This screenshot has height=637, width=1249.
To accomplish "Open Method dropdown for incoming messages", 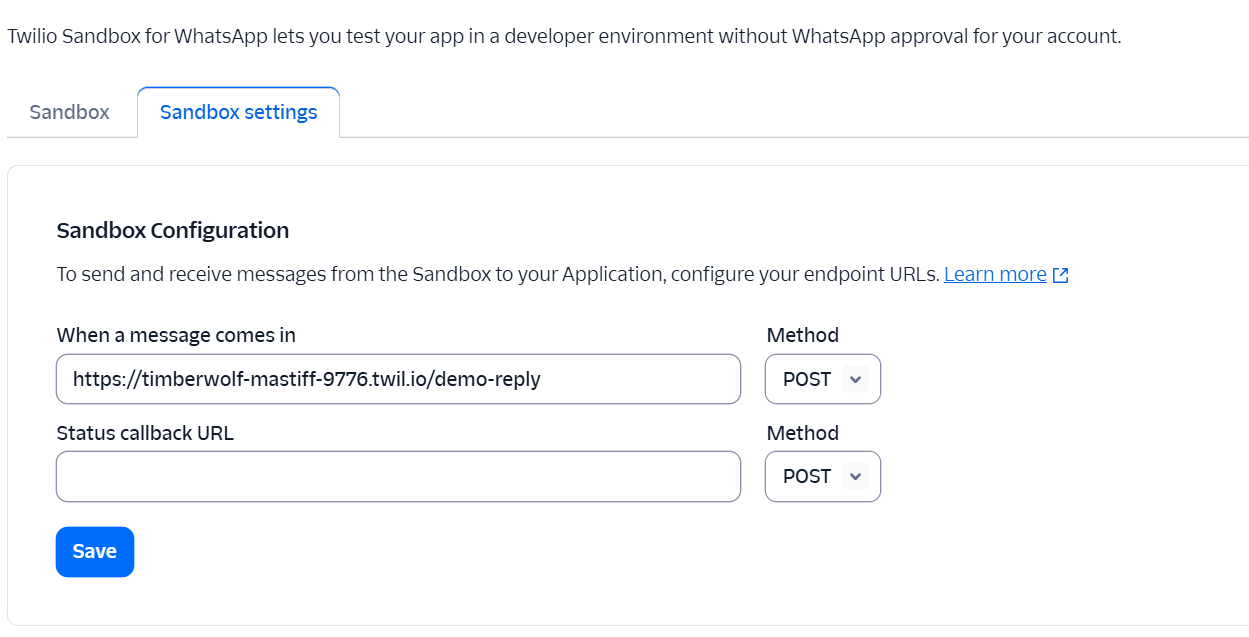I will coord(822,379).
